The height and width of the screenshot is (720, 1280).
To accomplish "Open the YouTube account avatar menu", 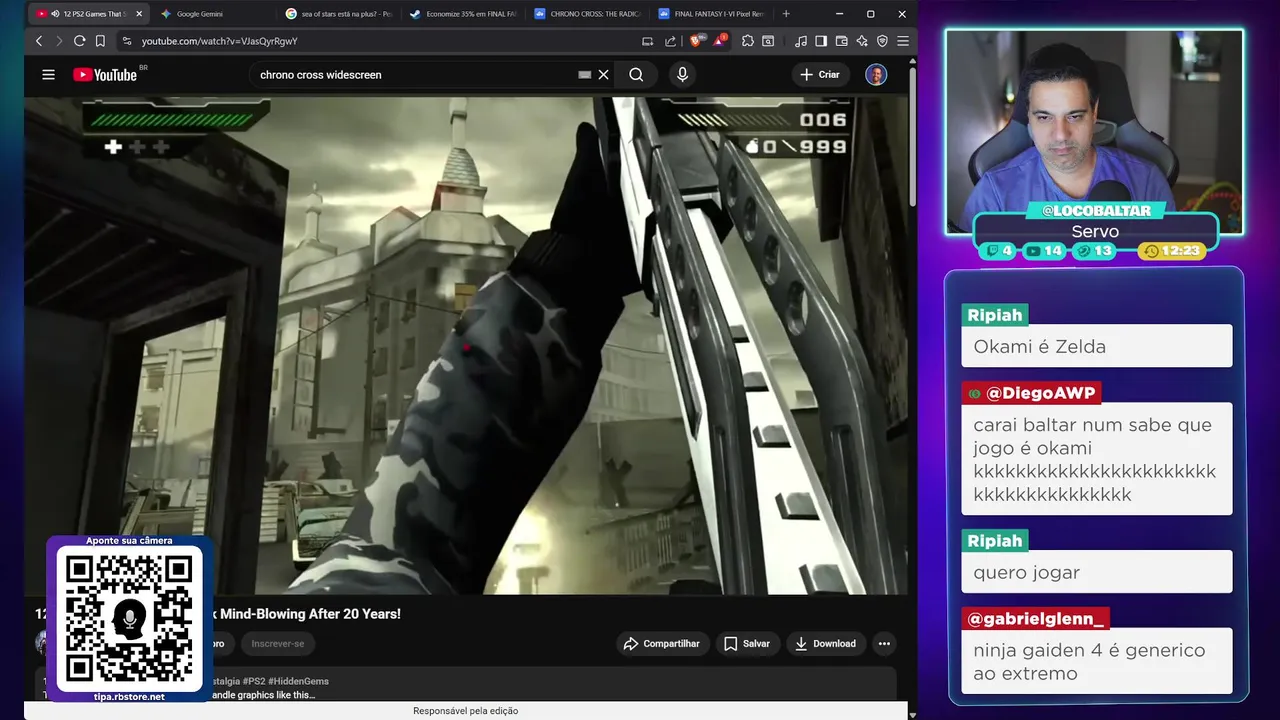I will [876, 75].
